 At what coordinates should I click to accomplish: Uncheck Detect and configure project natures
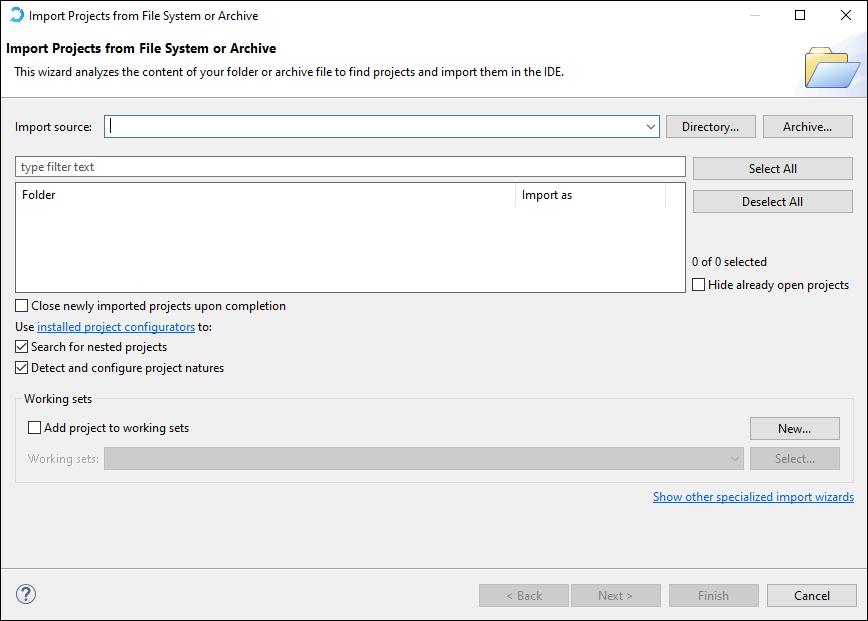point(22,368)
